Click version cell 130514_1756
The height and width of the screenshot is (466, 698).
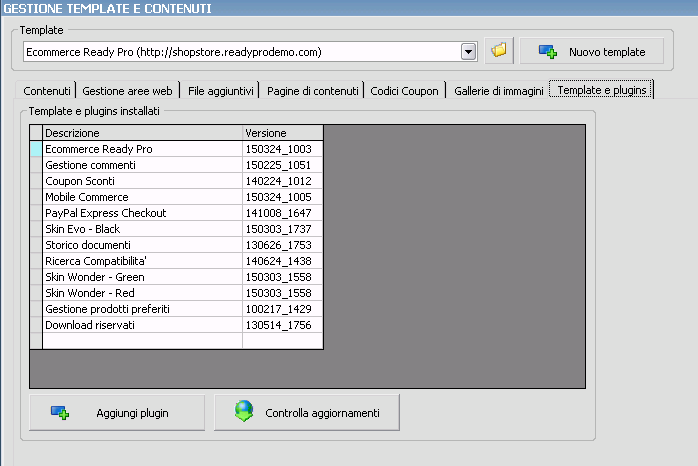click(283, 325)
